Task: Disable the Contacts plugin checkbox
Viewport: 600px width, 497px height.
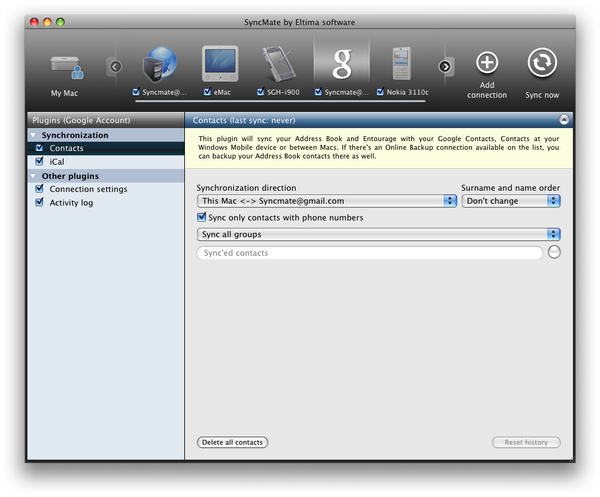Action: click(x=39, y=148)
